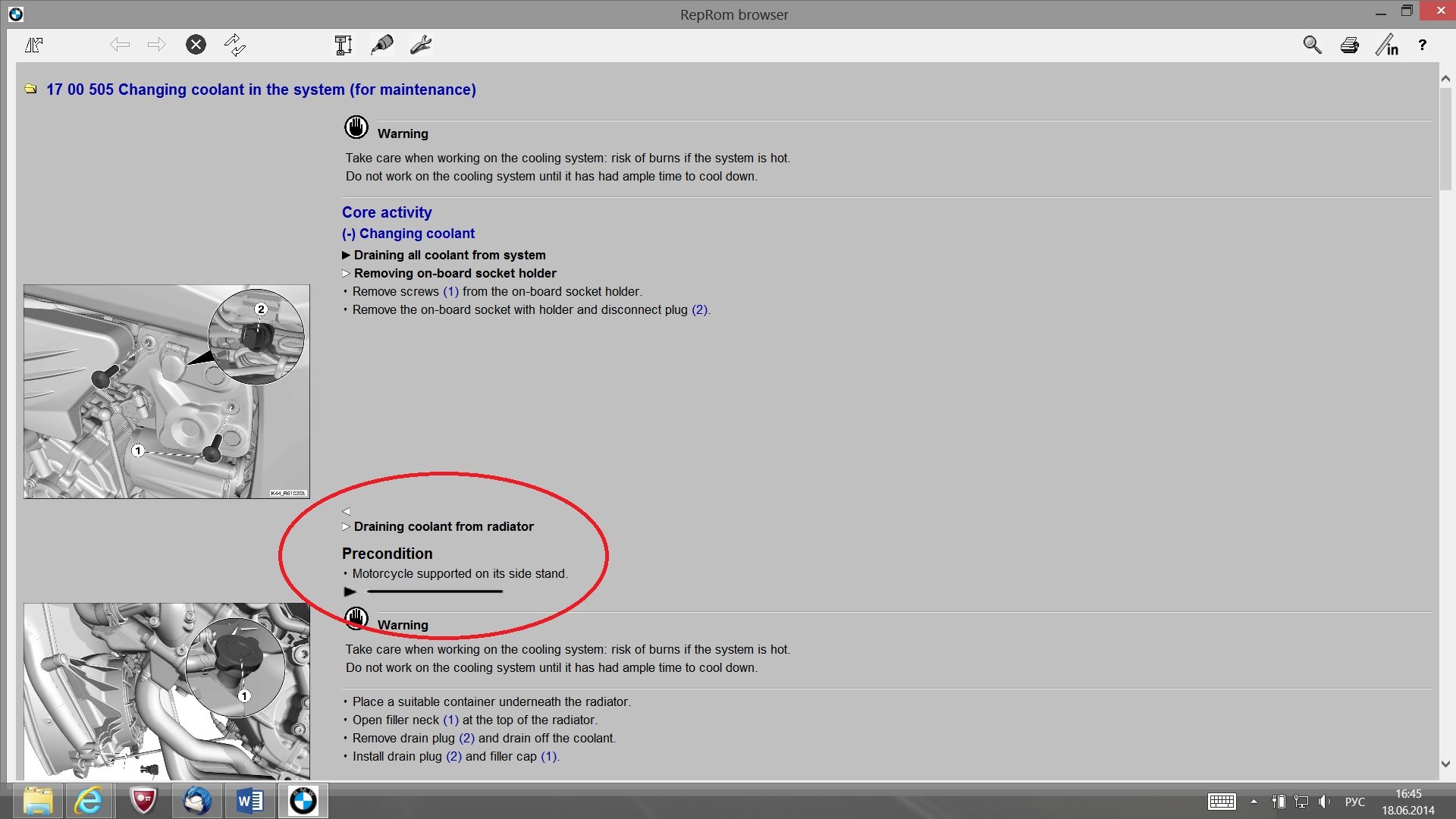Click the on-board socket holder illustration
1456x819 pixels.
coord(166,391)
